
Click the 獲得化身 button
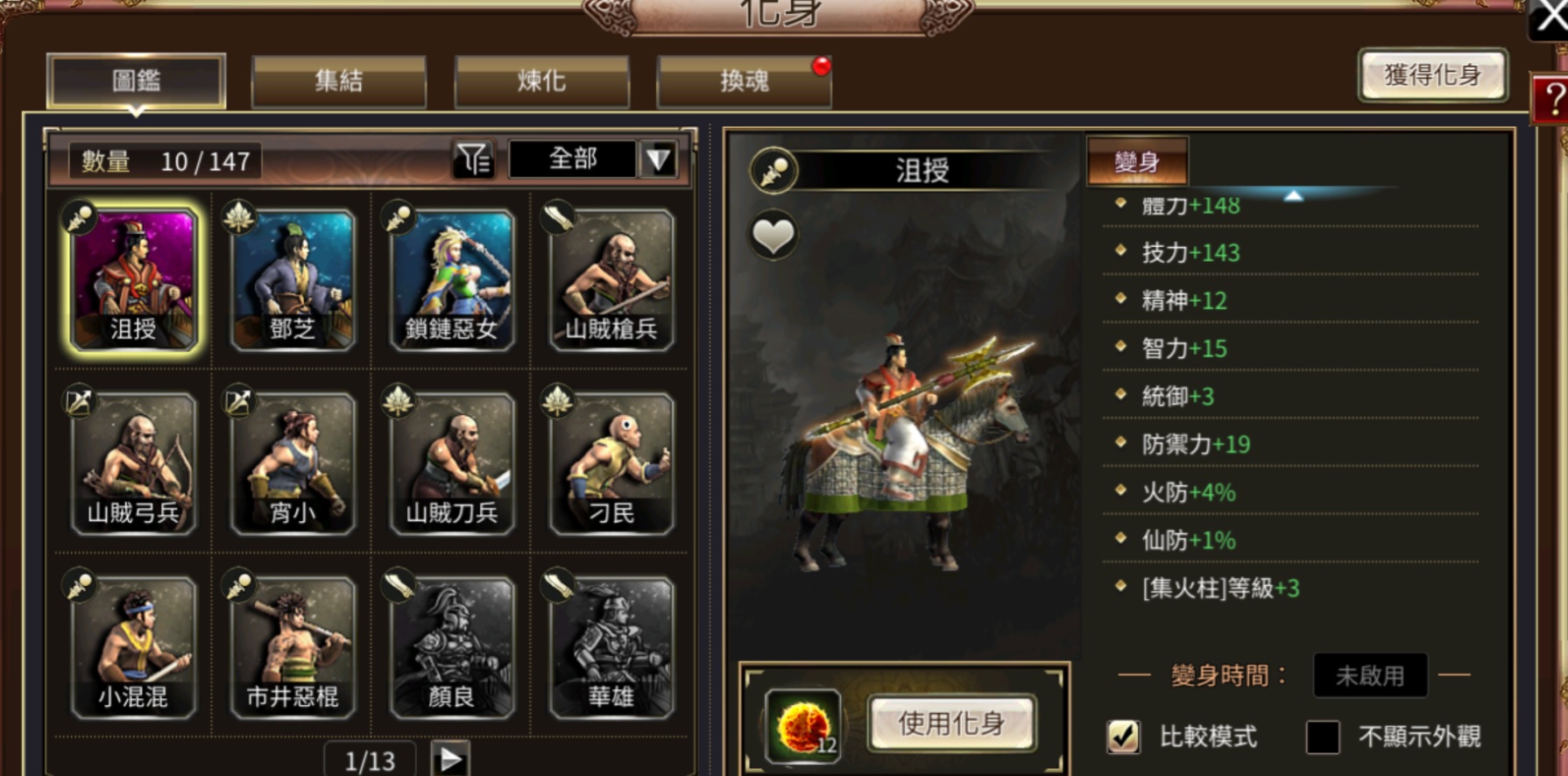(1433, 75)
